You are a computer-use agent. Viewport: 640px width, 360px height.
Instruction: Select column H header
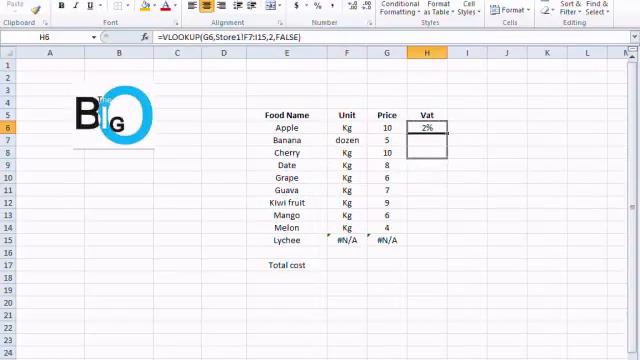coord(427,53)
